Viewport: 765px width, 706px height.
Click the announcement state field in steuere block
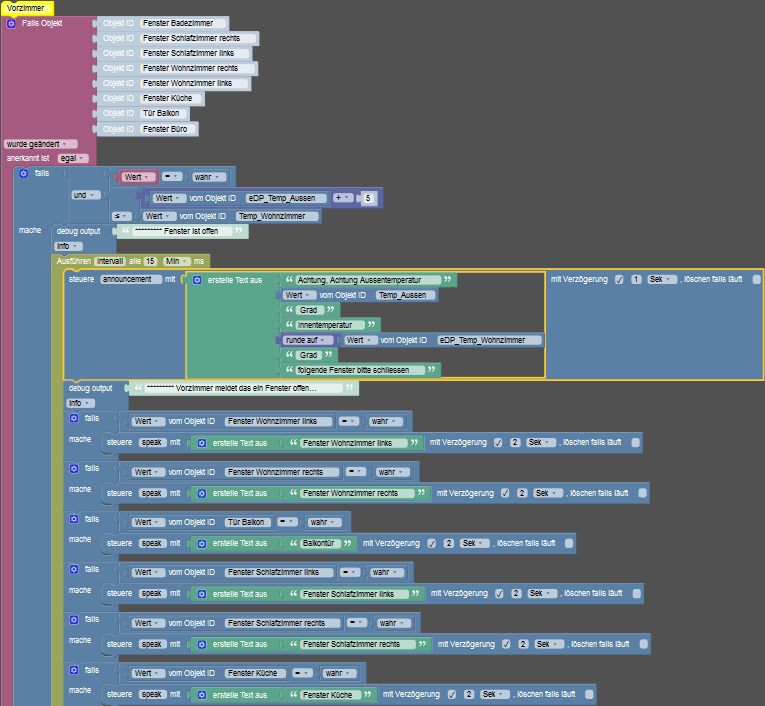click(x=130, y=279)
